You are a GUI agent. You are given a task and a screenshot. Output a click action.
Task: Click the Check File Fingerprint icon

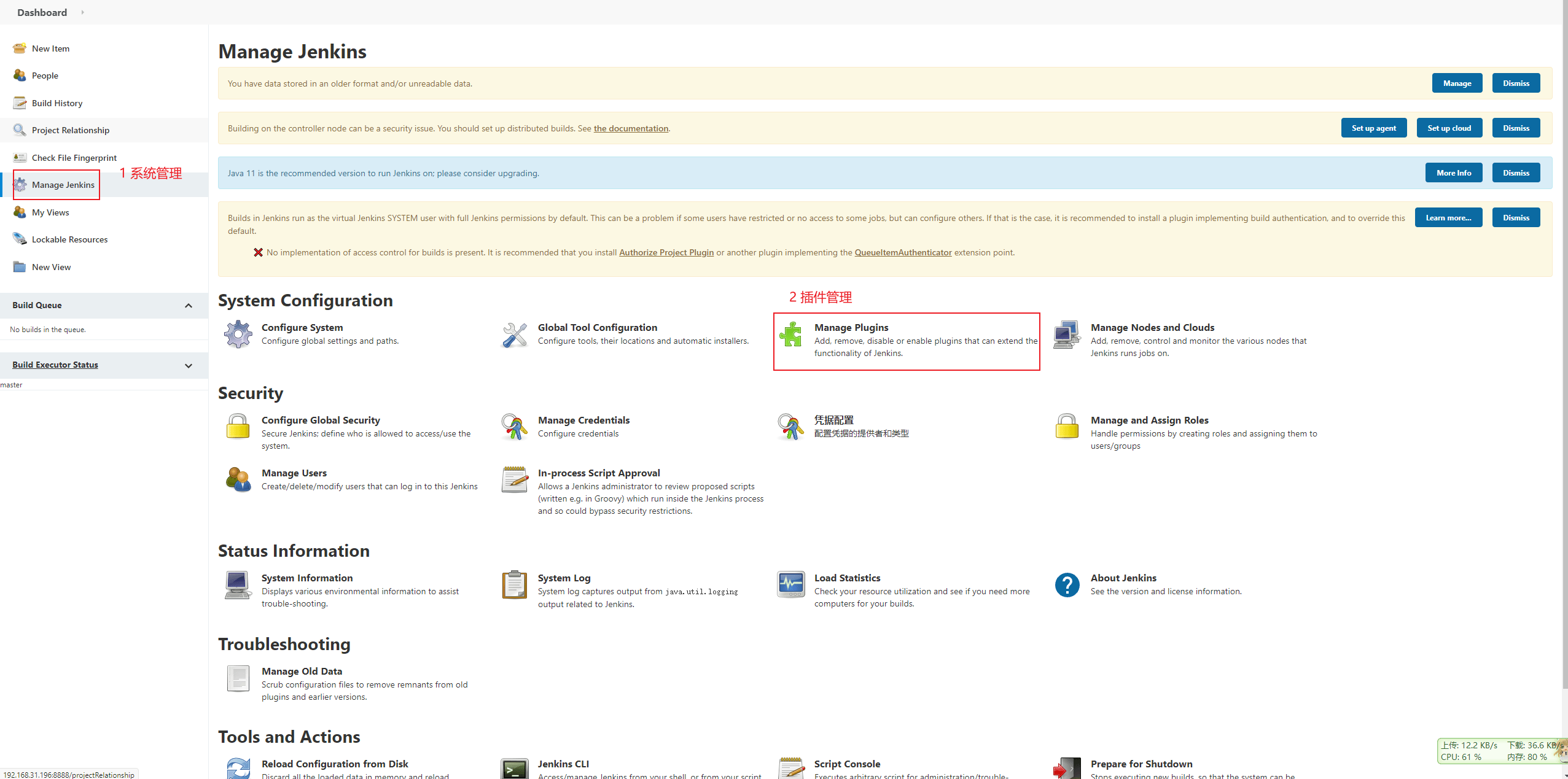point(20,158)
